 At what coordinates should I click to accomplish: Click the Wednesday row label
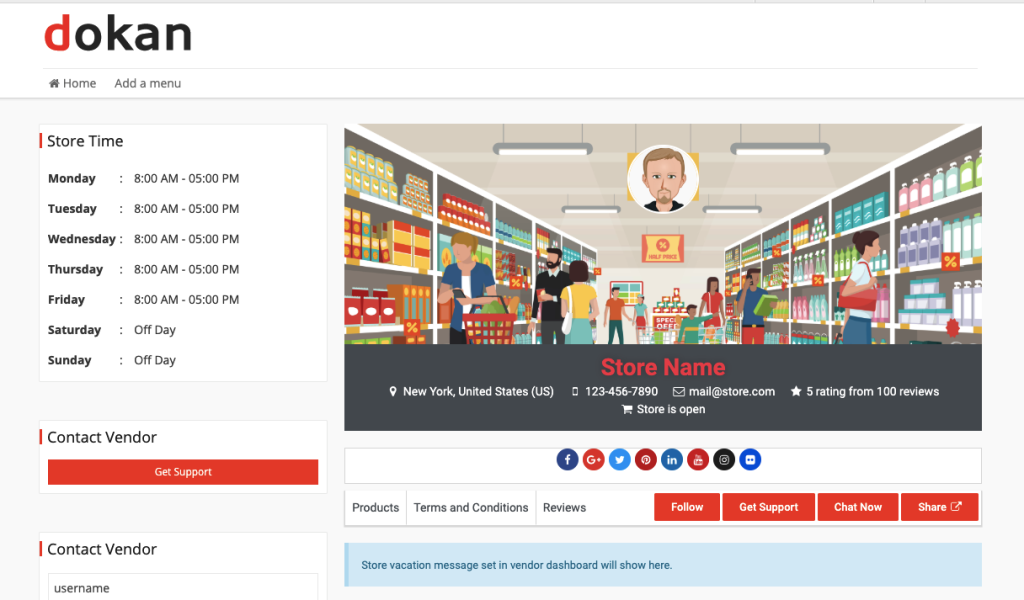click(82, 239)
